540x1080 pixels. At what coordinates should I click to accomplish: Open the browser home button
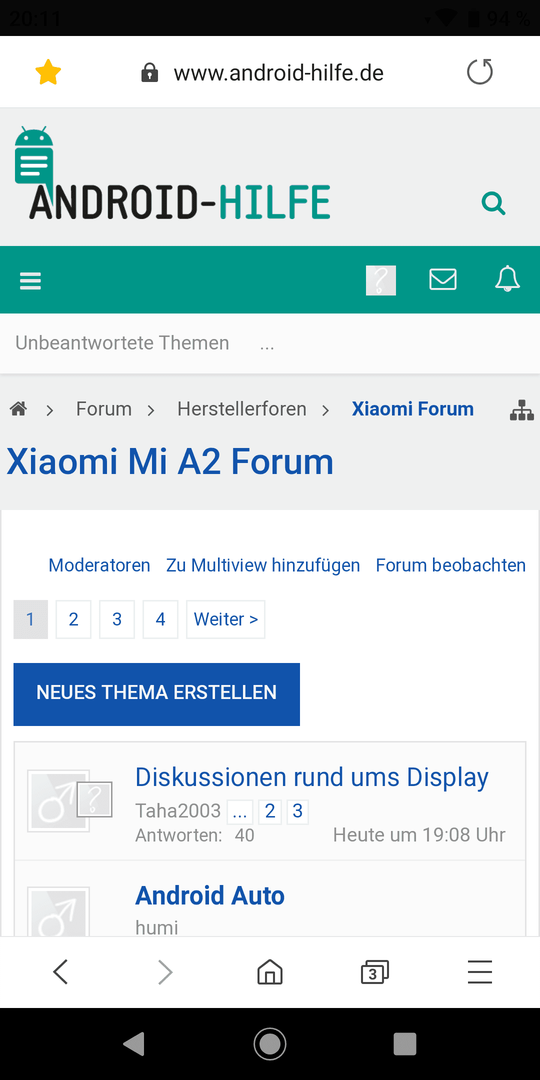[269, 972]
